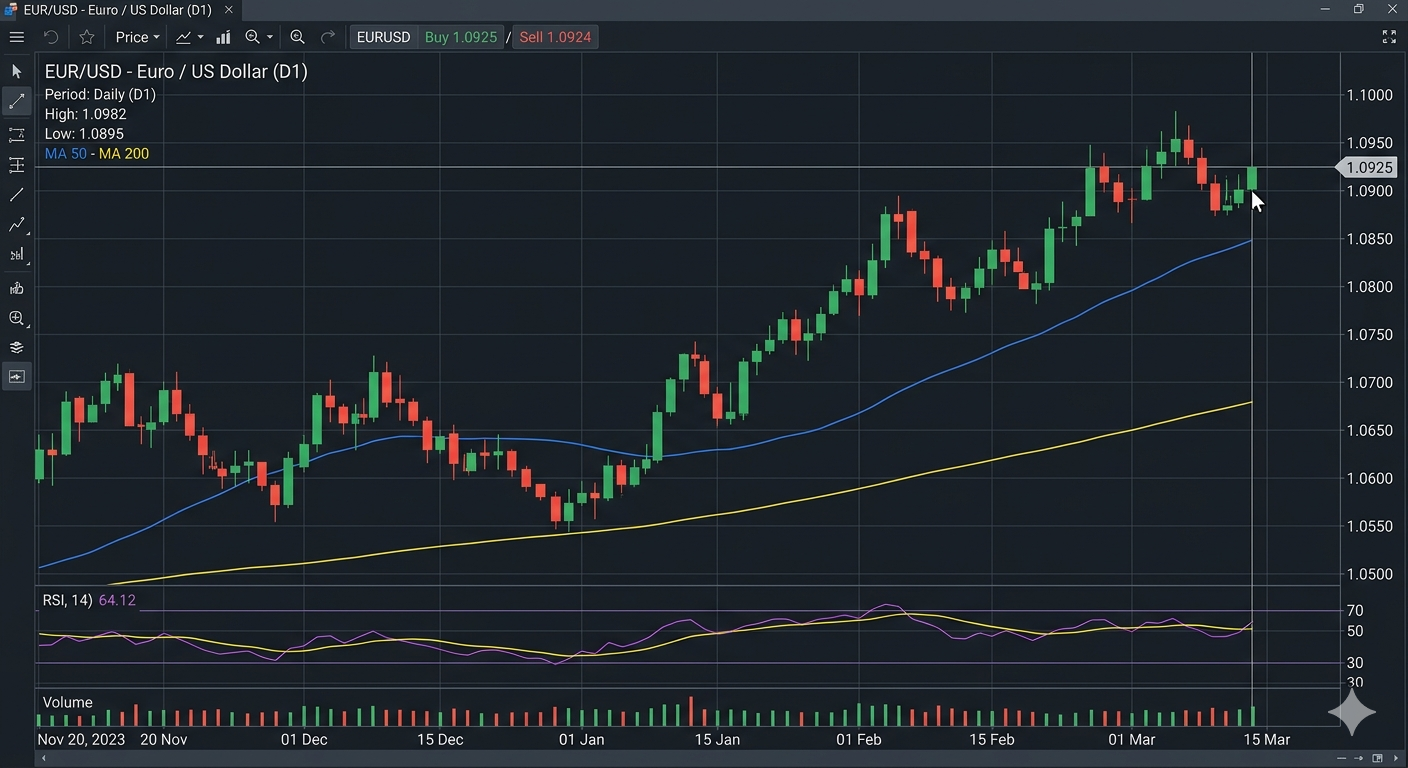Viewport: 1408px width, 768px height.
Task: Pick the plain diagonal line tool
Action: tap(16, 195)
